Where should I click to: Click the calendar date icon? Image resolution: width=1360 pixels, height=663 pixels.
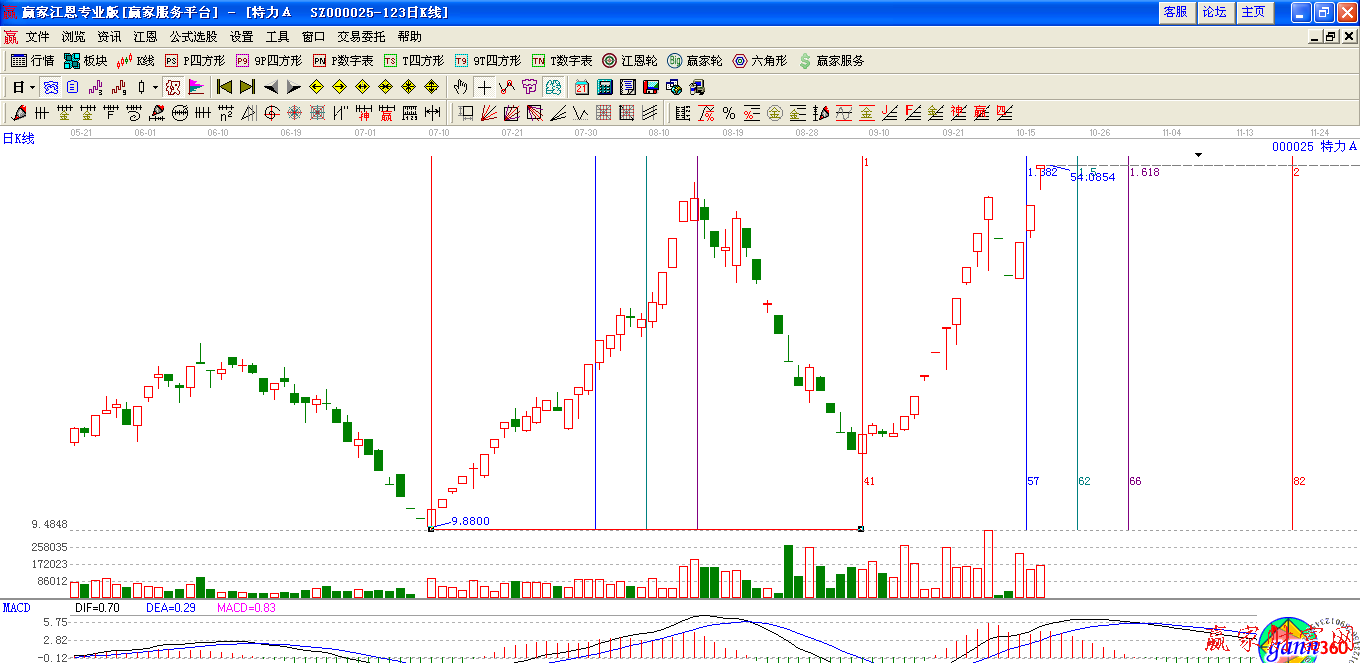tap(582, 87)
